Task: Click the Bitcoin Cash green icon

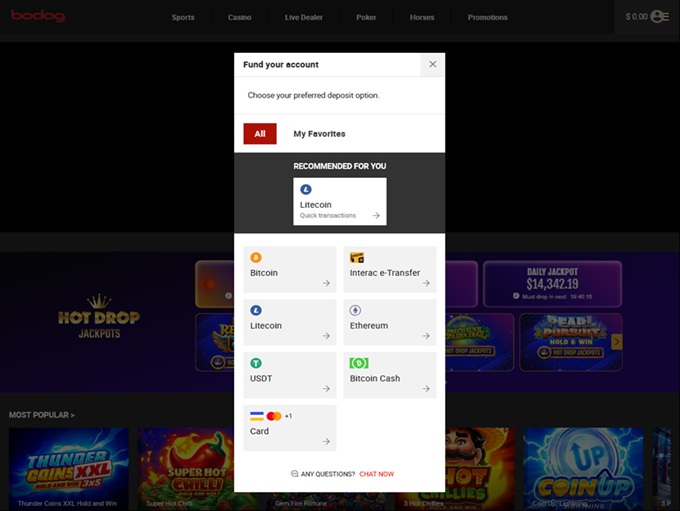Action: pos(358,363)
